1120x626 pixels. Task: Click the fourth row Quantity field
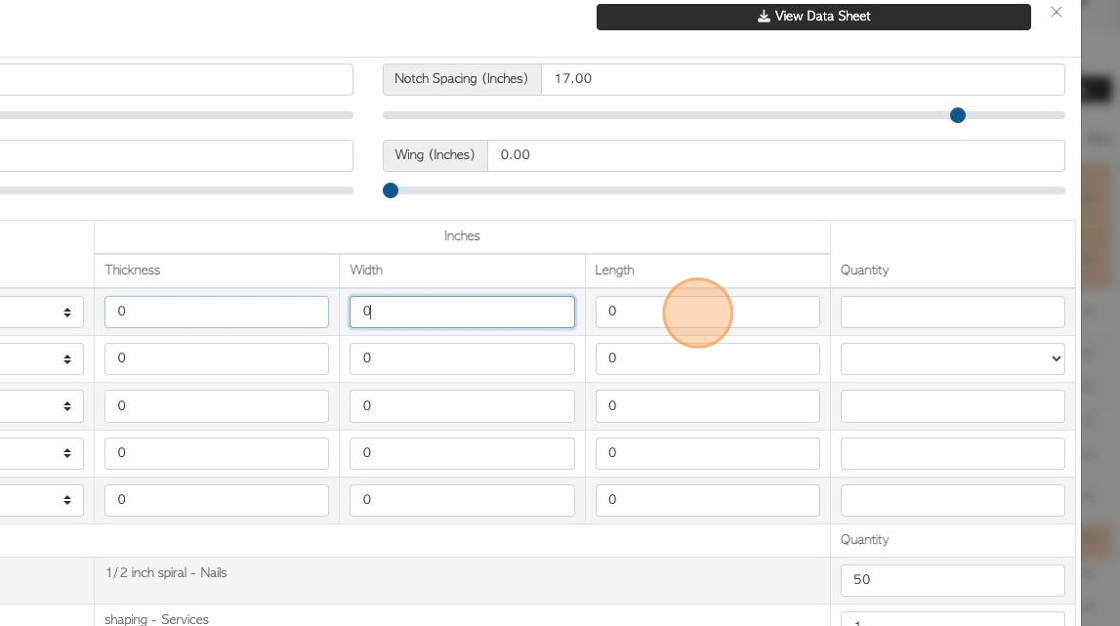953,454
